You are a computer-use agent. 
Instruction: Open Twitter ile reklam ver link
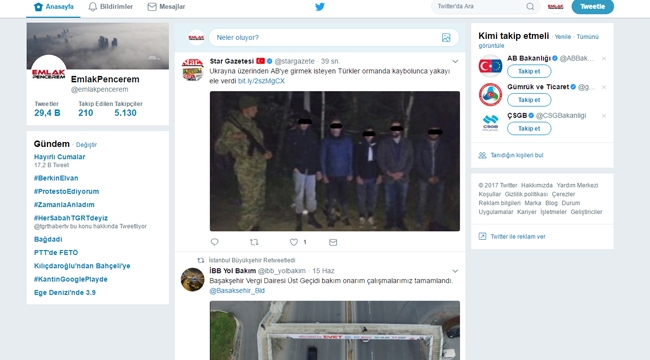518,236
